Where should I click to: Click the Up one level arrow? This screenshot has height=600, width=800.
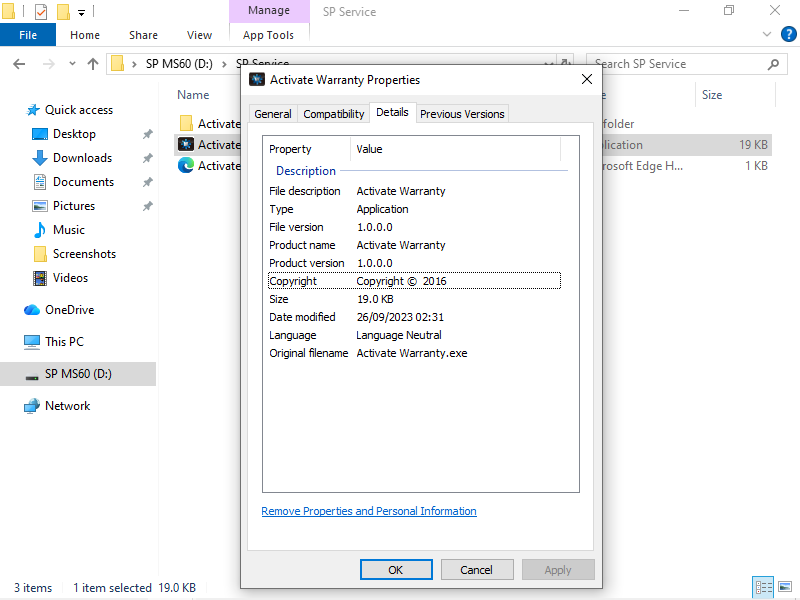click(93, 64)
